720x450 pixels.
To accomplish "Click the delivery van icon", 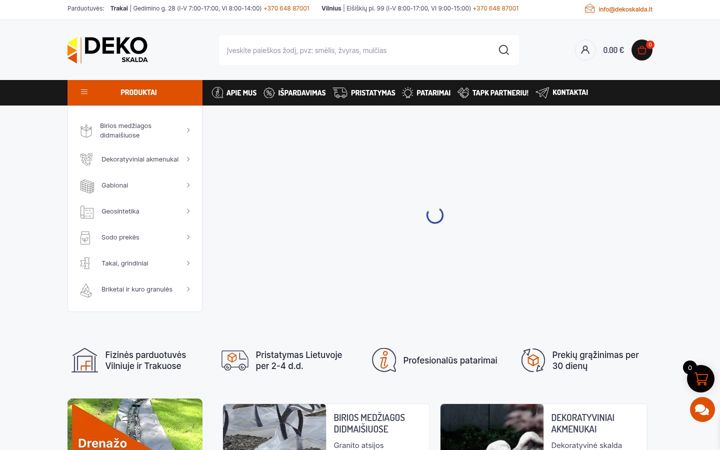I will tap(235, 360).
